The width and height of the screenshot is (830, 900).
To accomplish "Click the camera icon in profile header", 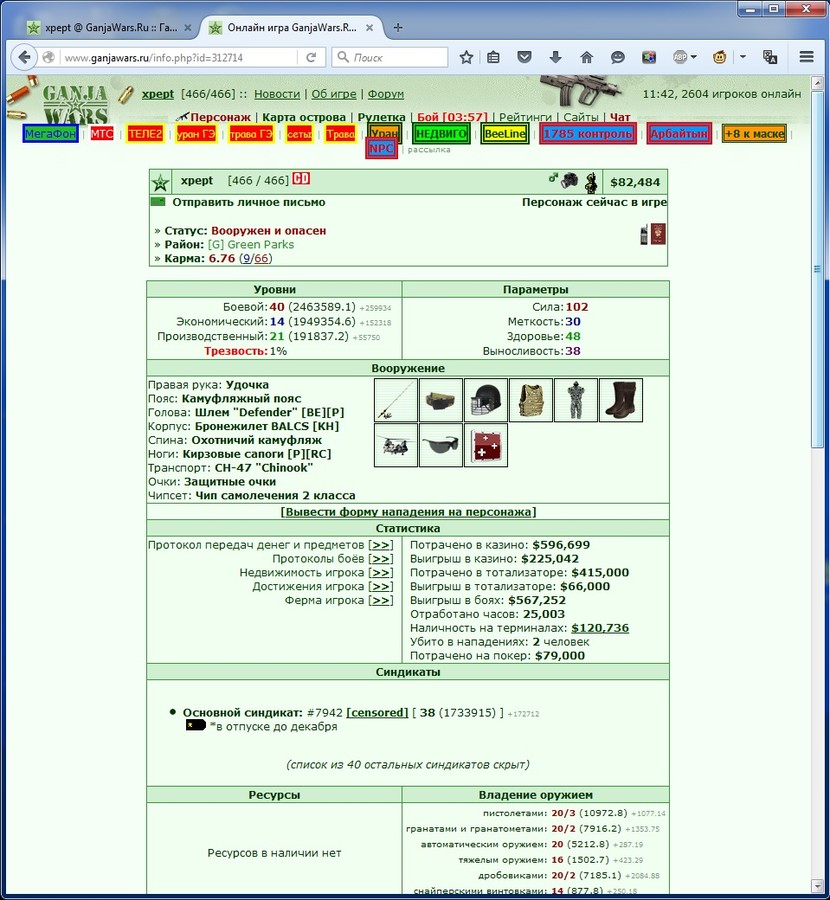I will click(x=569, y=180).
